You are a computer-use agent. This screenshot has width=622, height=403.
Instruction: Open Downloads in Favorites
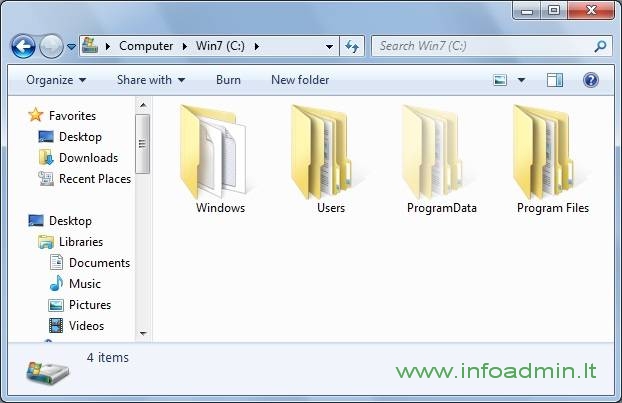88,158
